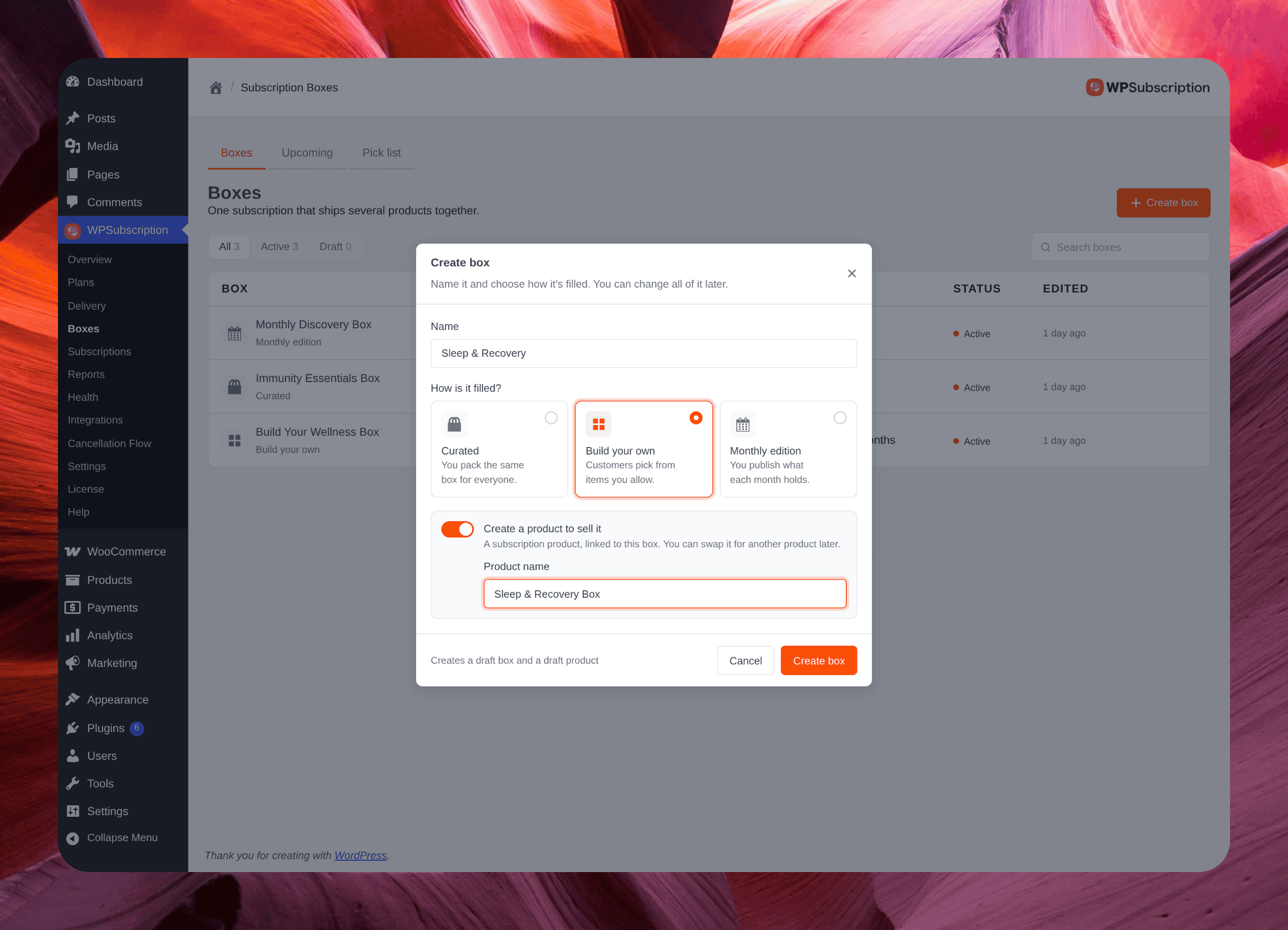Open Health in the submenu
The height and width of the screenshot is (930, 1288).
[83, 398]
